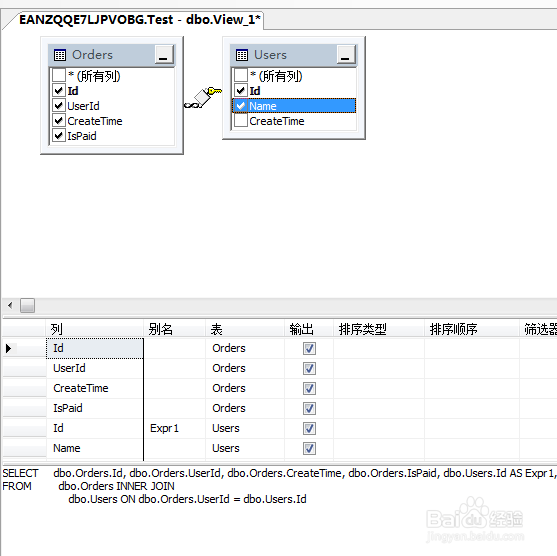Minimize the Orders table box

[164, 54]
